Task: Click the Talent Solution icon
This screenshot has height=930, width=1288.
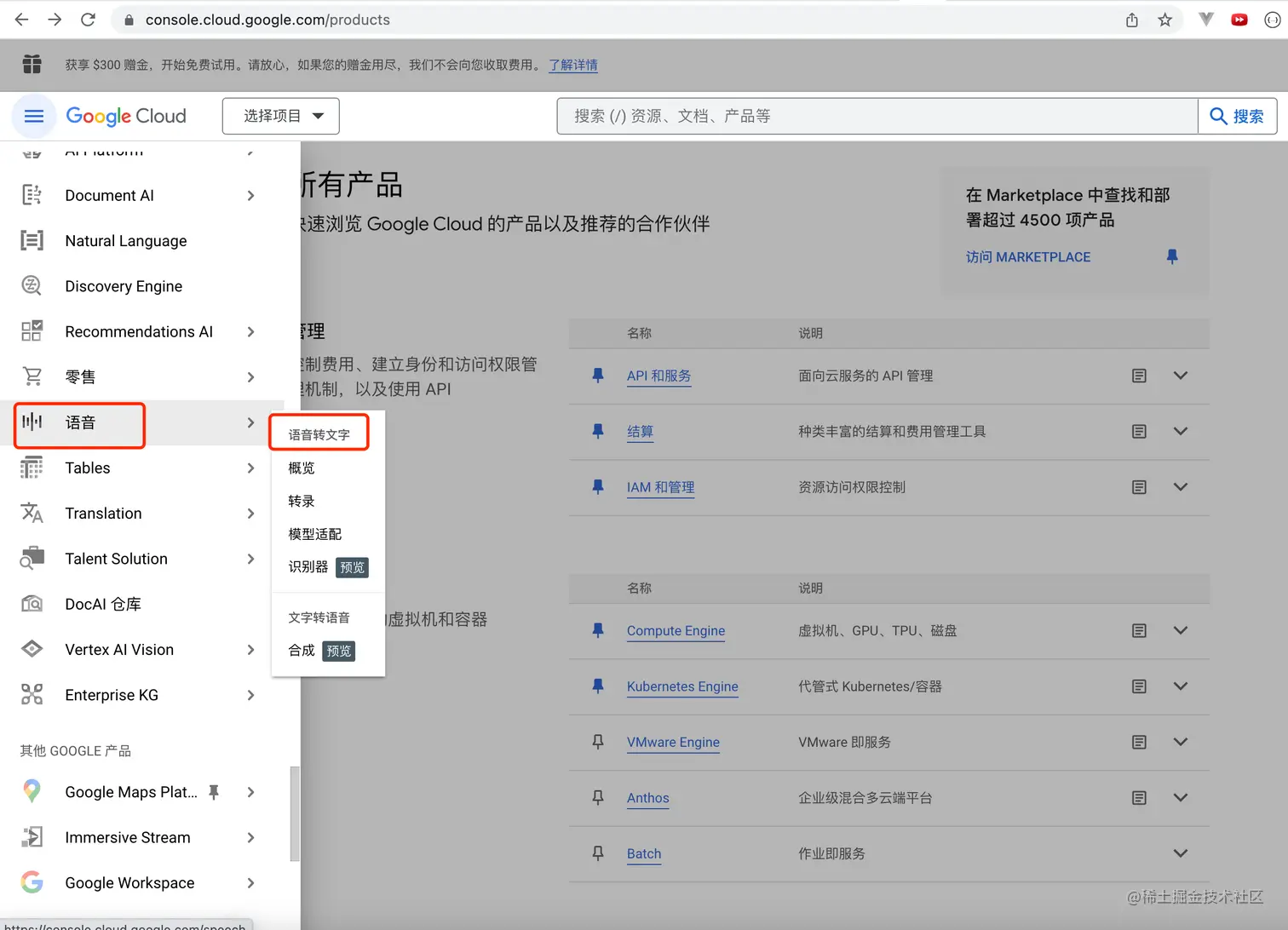Action: (x=32, y=558)
